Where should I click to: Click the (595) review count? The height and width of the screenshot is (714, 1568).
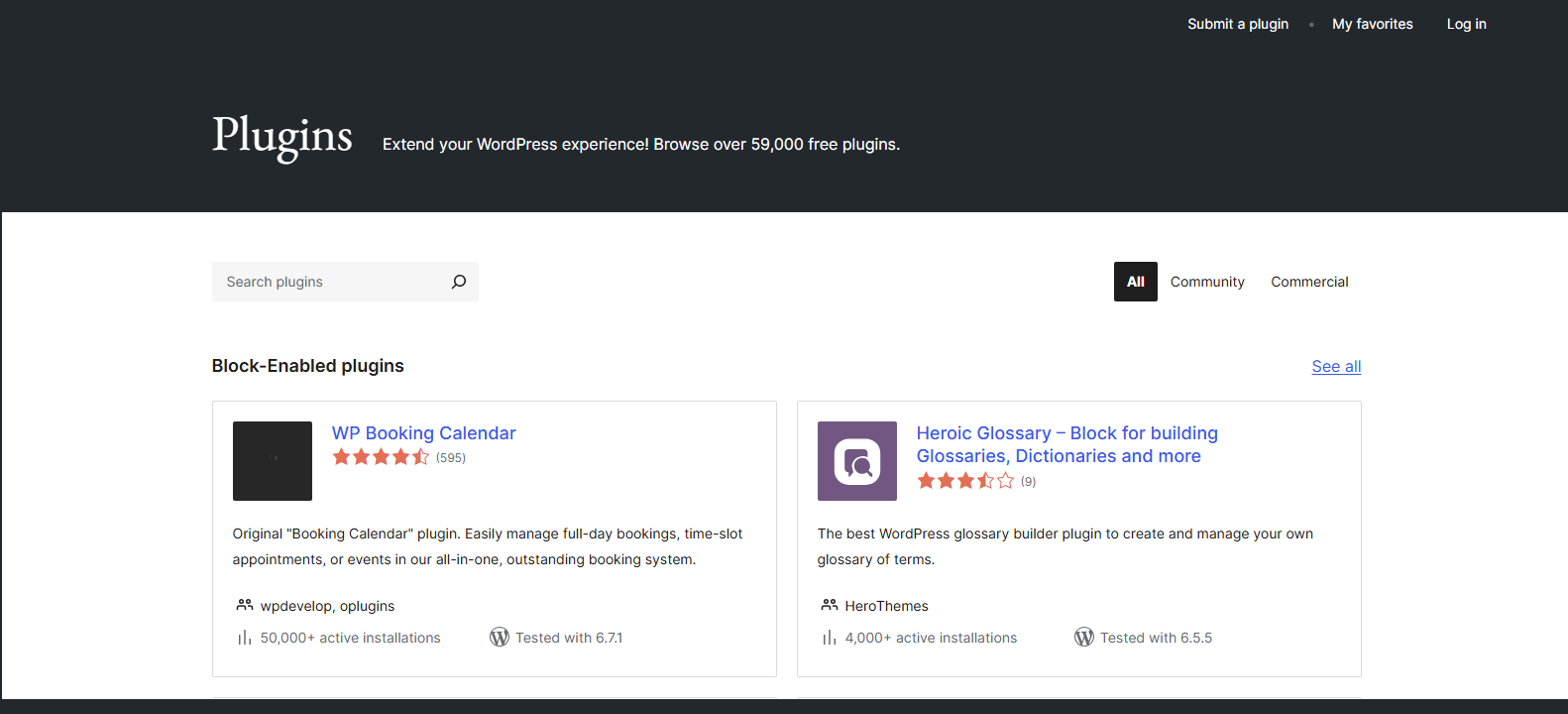coord(451,458)
